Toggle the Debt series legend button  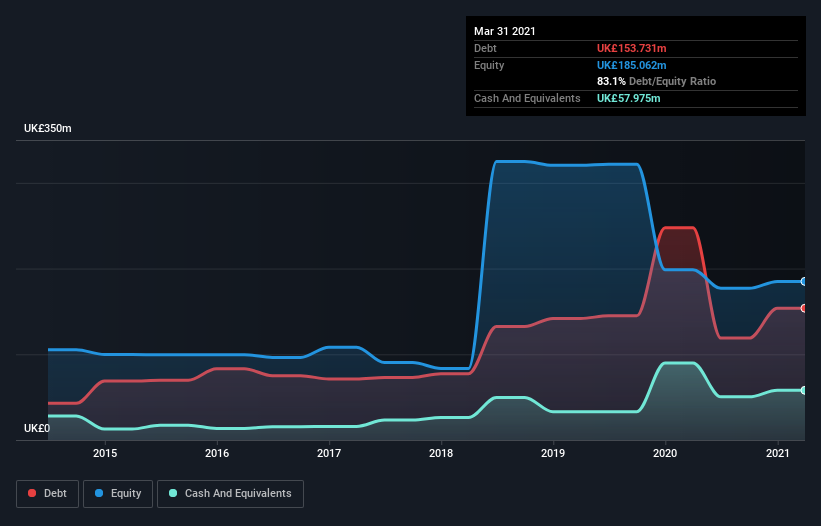tap(48, 494)
